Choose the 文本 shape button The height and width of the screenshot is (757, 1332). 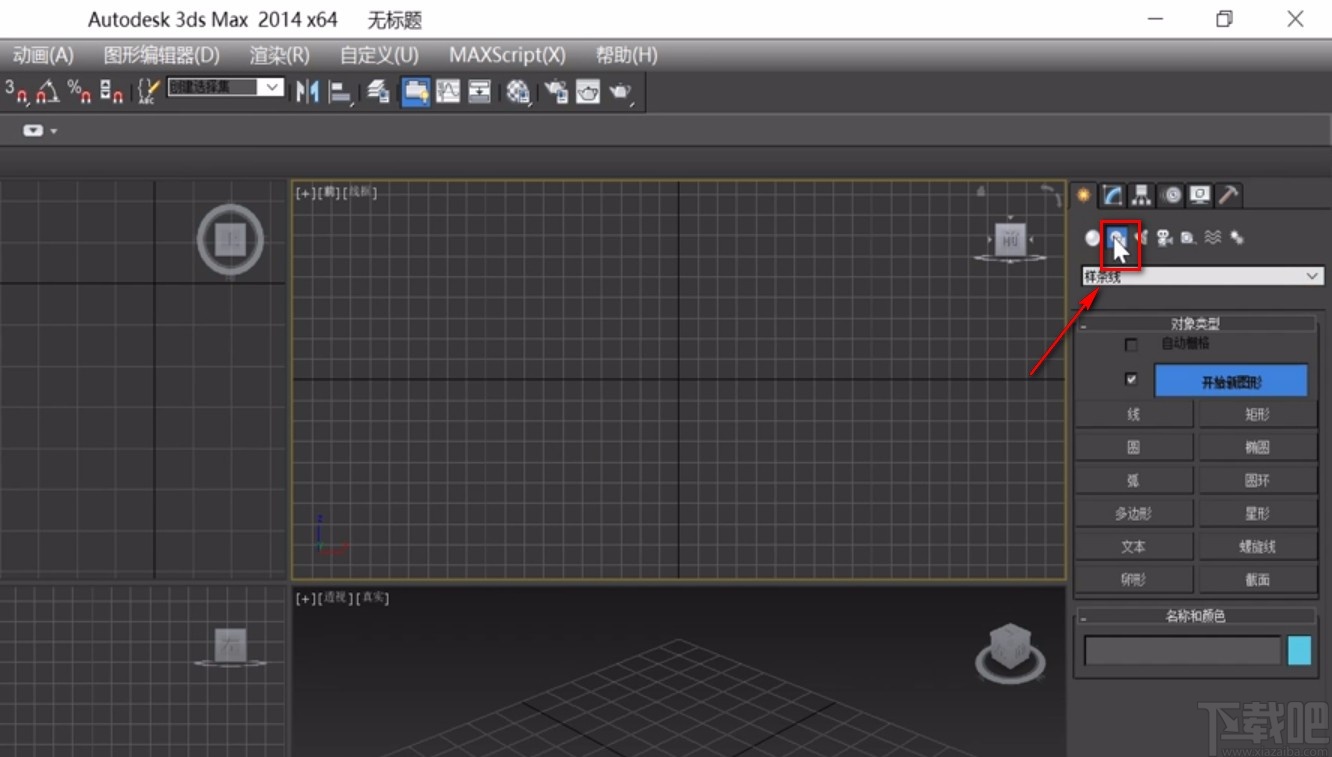pyautogui.click(x=1134, y=546)
